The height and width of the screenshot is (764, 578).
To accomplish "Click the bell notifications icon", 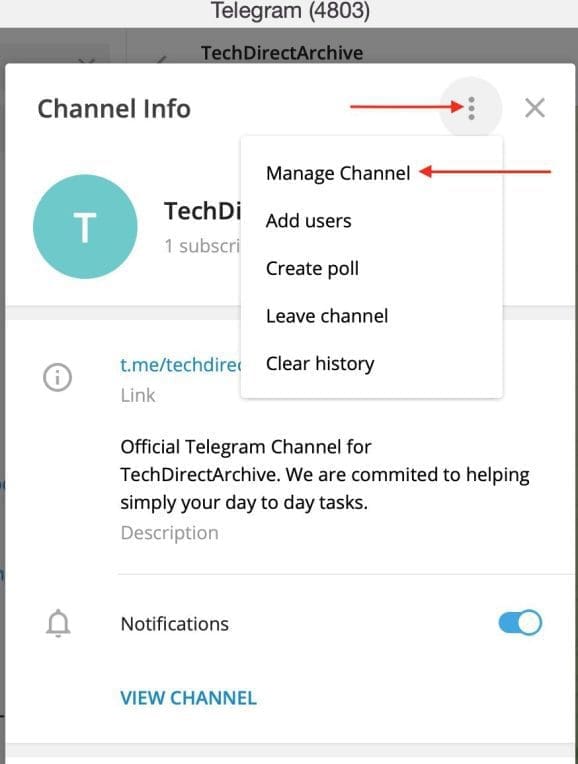I will pos(58,623).
